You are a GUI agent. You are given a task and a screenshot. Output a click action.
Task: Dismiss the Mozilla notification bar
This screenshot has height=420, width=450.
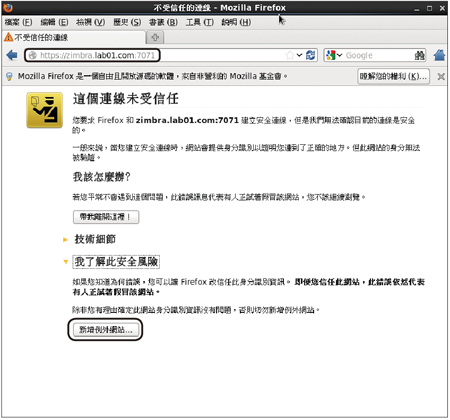[x=441, y=77]
